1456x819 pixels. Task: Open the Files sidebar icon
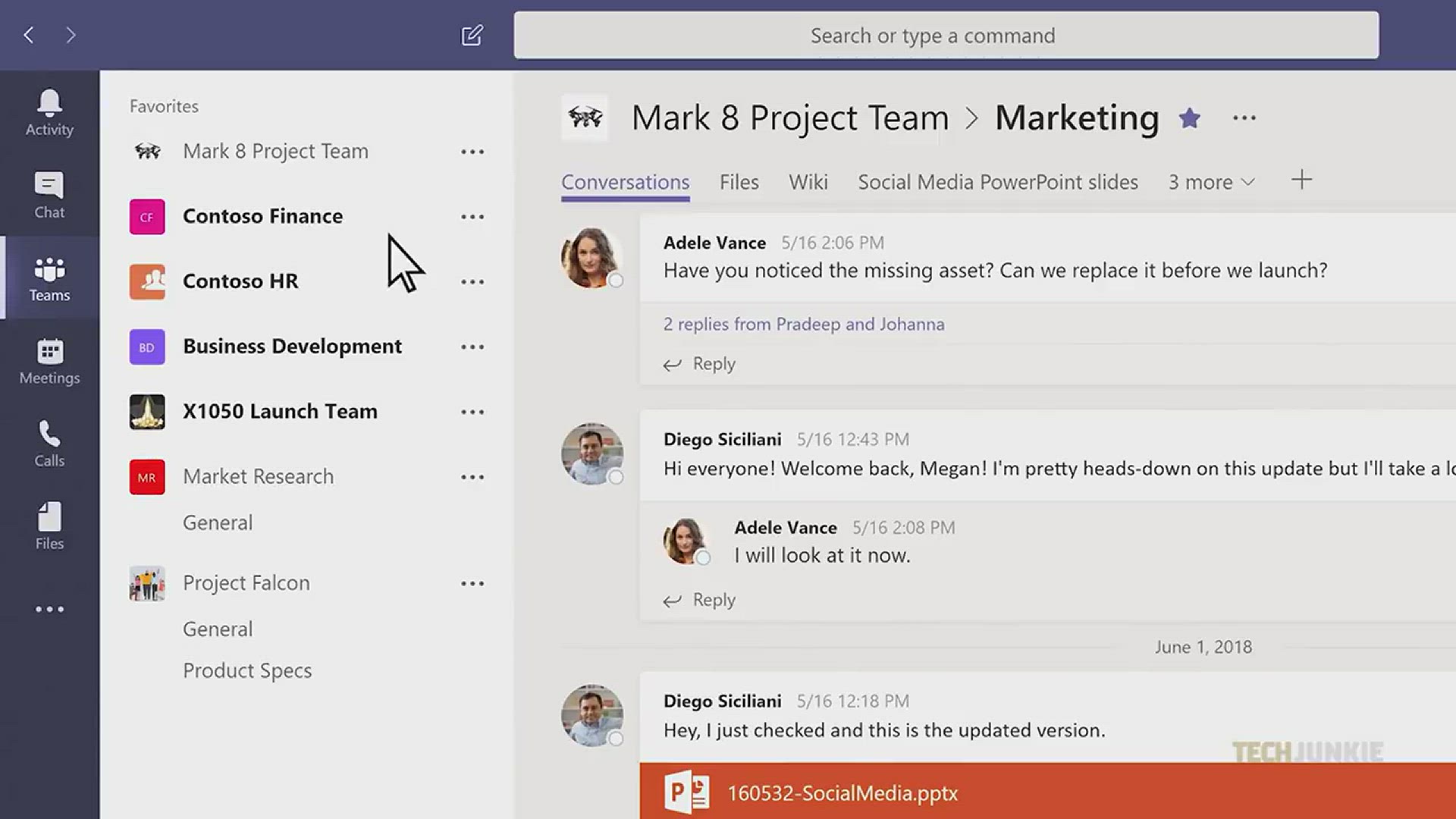click(x=49, y=526)
